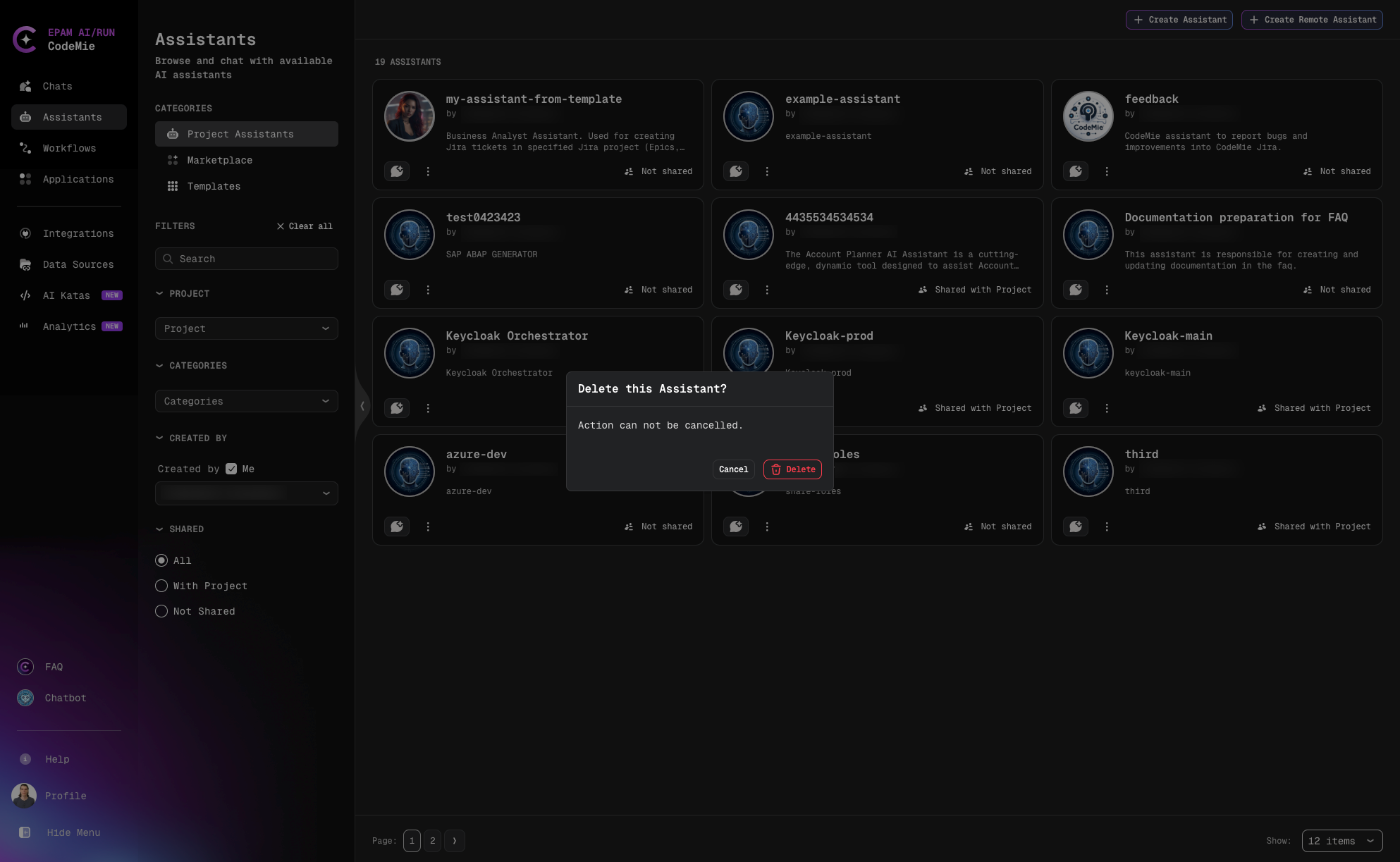This screenshot has width=1400, height=862.
Task: Open the Project filter dropdown
Action: pyautogui.click(x=246, y=328)
